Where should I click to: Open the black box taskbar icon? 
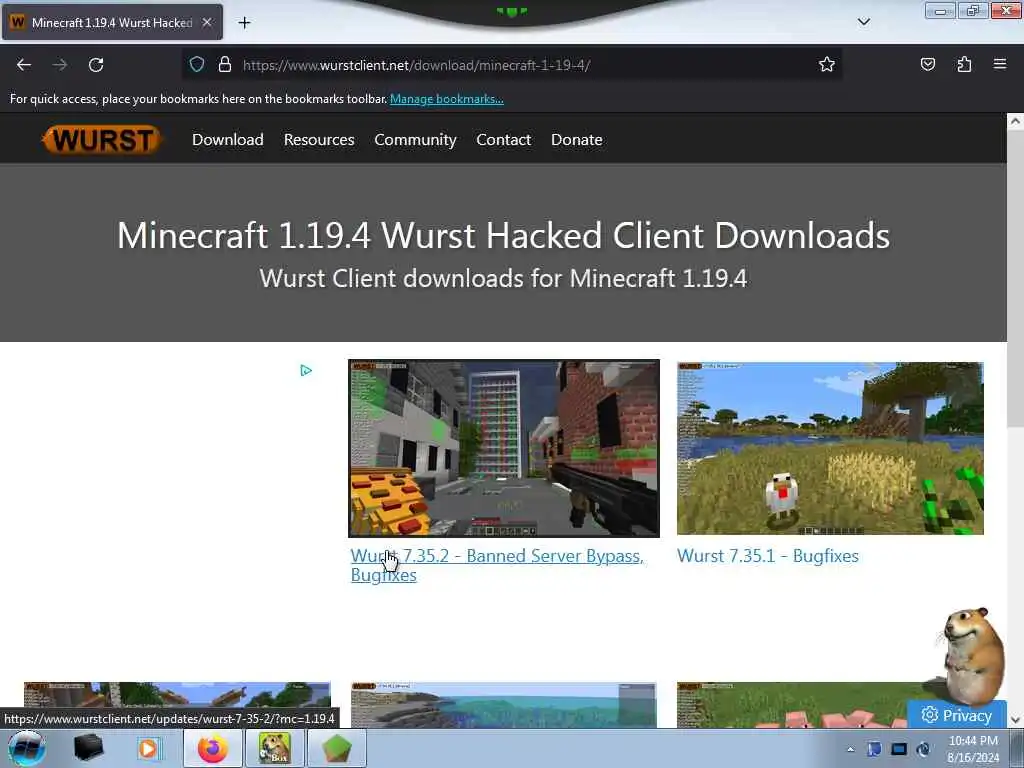click(x=89, y=748)
